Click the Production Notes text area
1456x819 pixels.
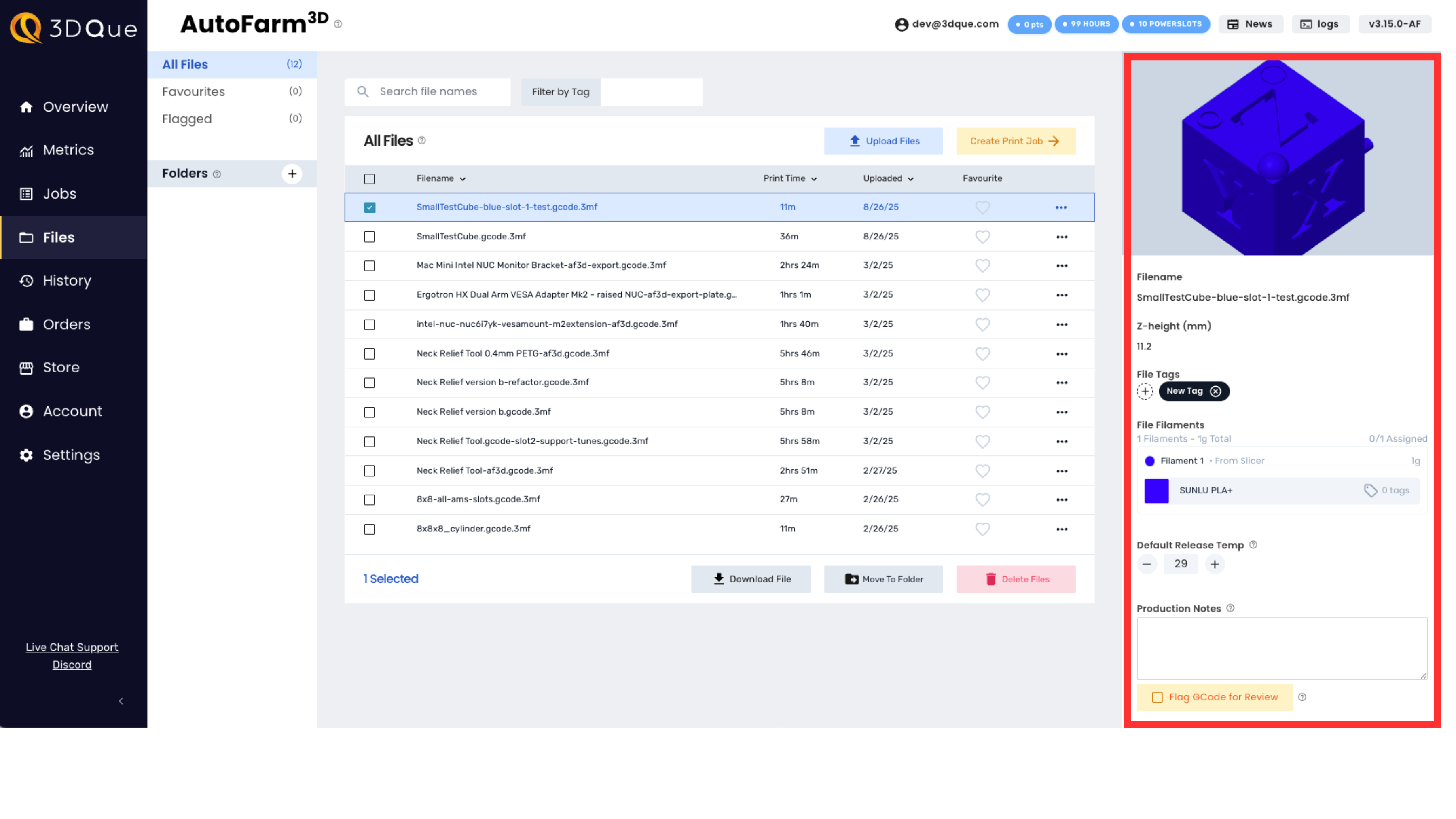(1281, 648)
